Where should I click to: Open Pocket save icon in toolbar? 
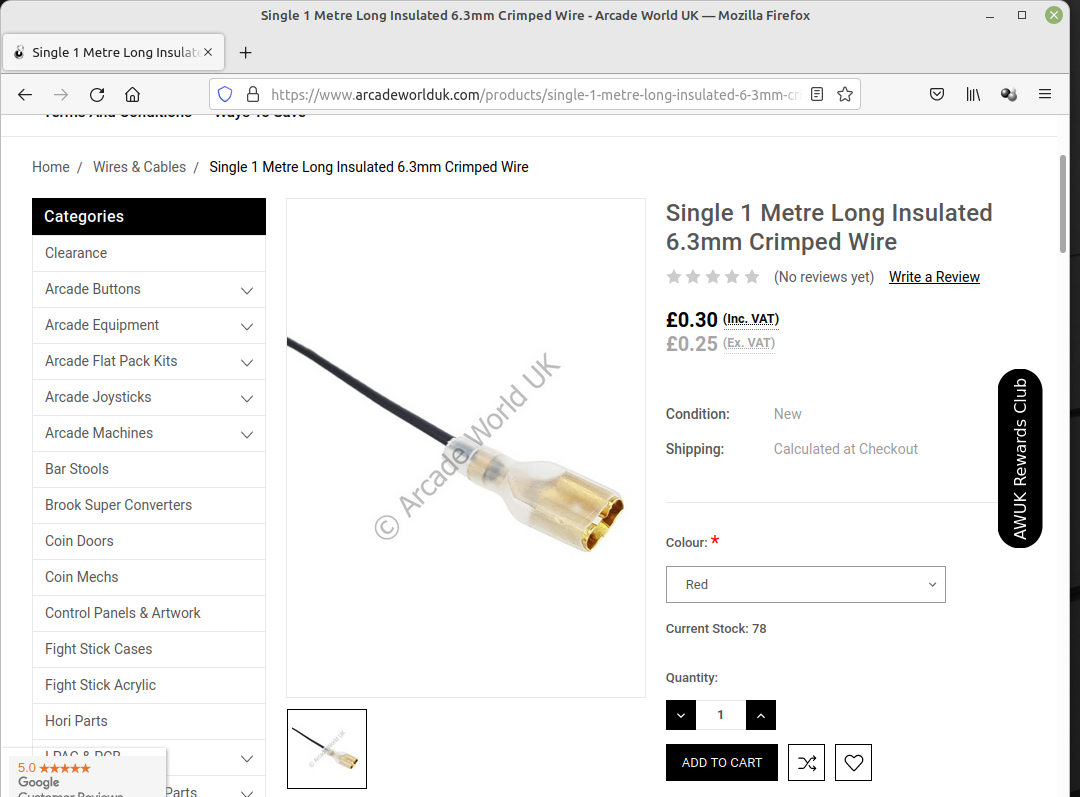937,94
